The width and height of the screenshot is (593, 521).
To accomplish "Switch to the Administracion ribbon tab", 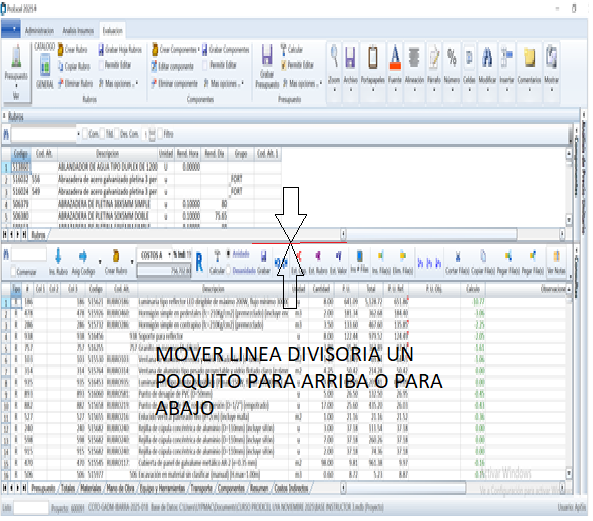I will point(39,31).
